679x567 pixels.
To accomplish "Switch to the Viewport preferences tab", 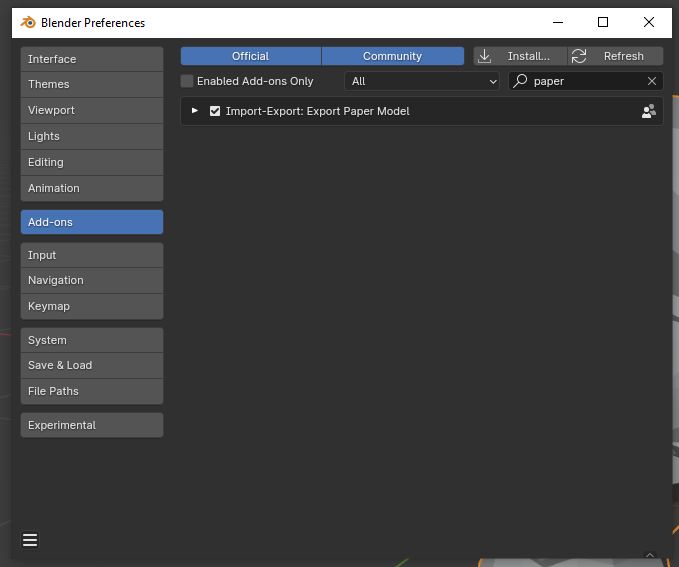I will pyautogui.click(x=92, y=110).
